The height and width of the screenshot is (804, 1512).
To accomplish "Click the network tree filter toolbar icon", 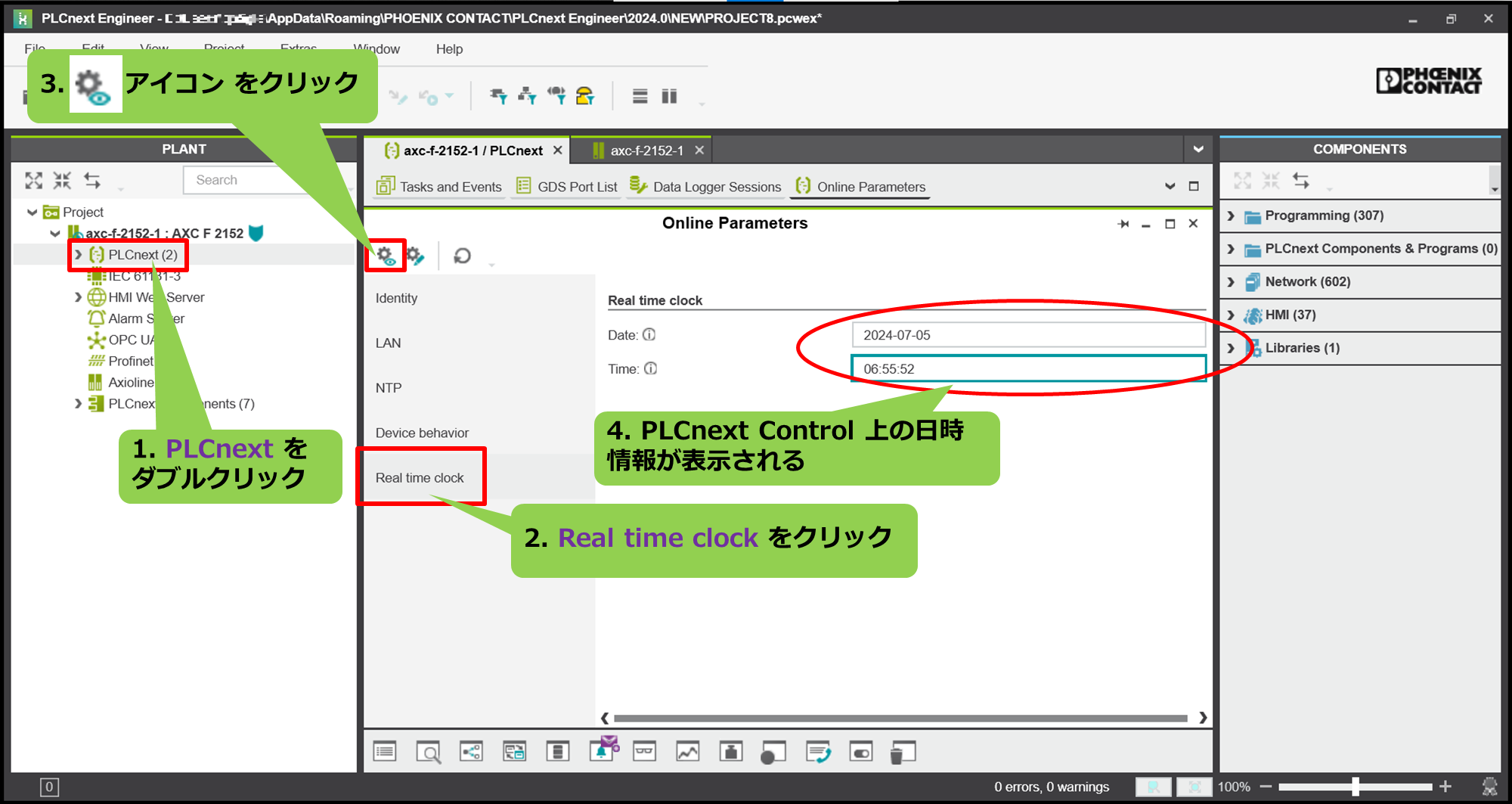I will click(527, 96).
